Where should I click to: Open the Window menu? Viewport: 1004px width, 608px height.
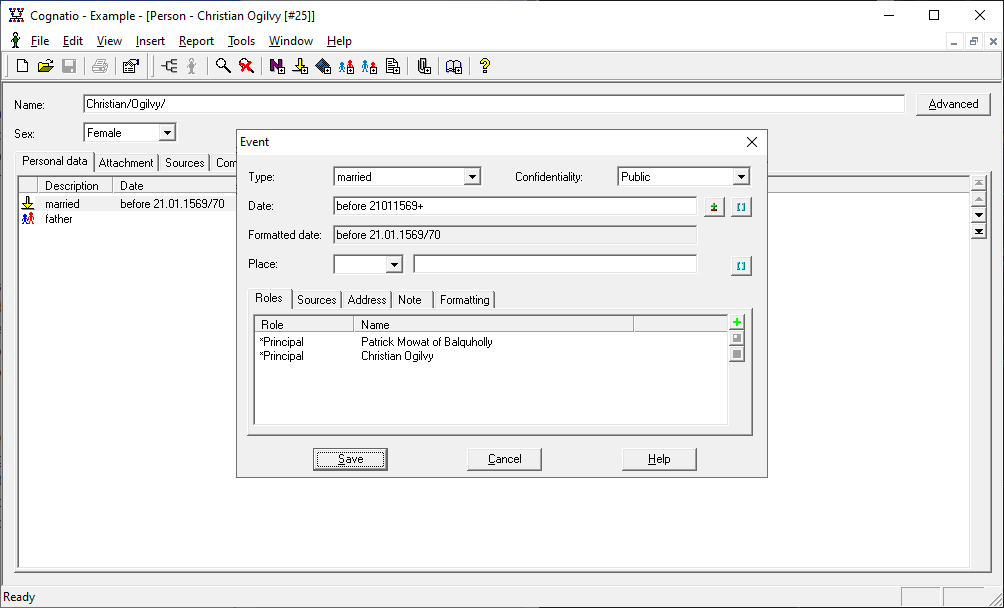click(x=291, y=41)
